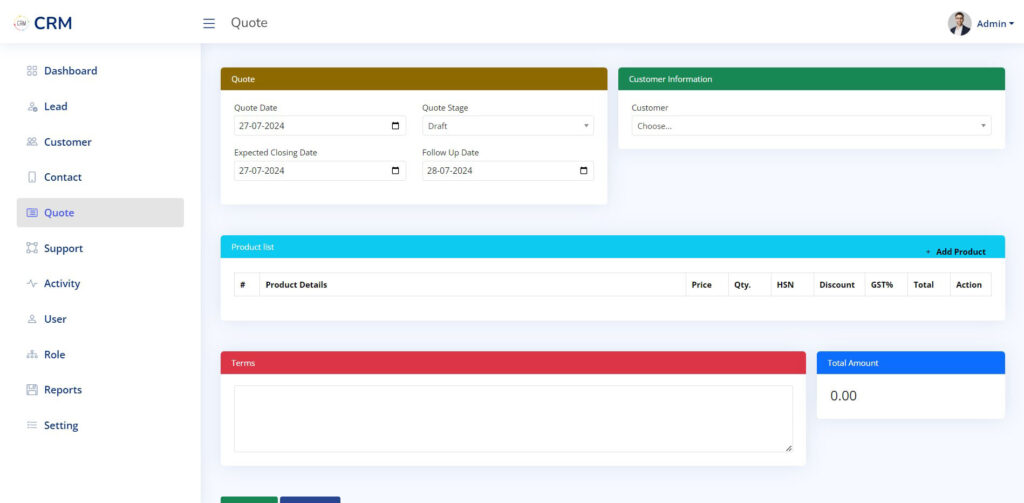Click the CRM brand text link
The image size is (1024, 503).
[x=53, y=23]
